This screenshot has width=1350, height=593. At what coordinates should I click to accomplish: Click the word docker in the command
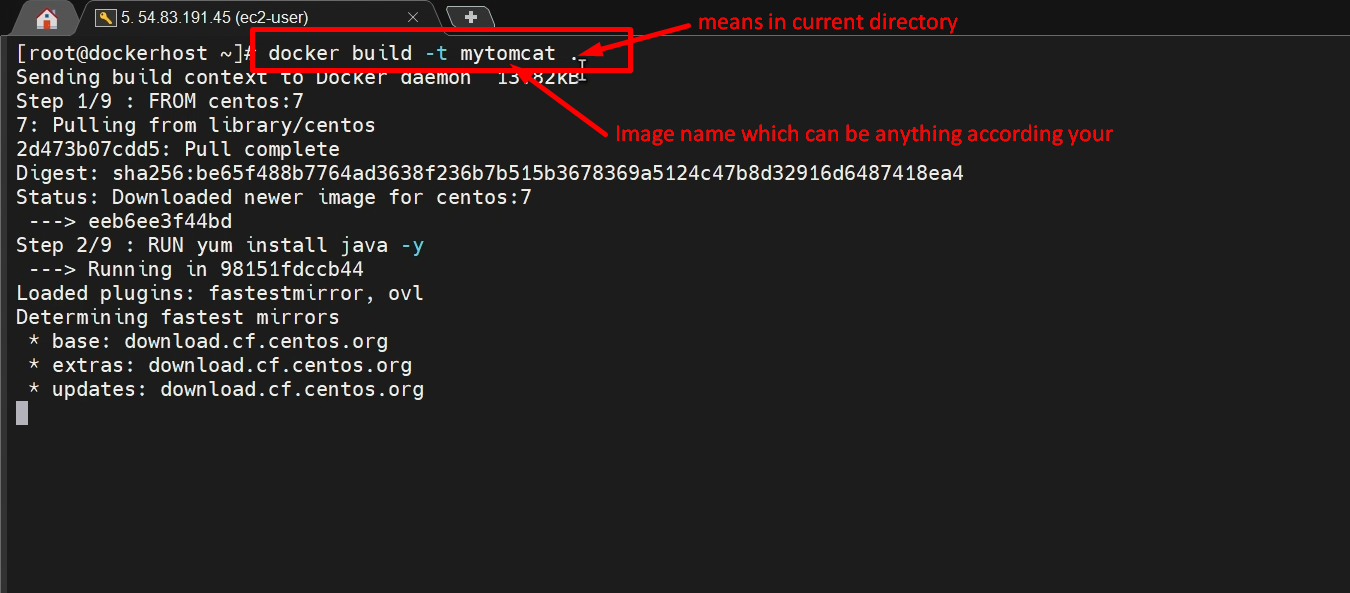point(303,53)
